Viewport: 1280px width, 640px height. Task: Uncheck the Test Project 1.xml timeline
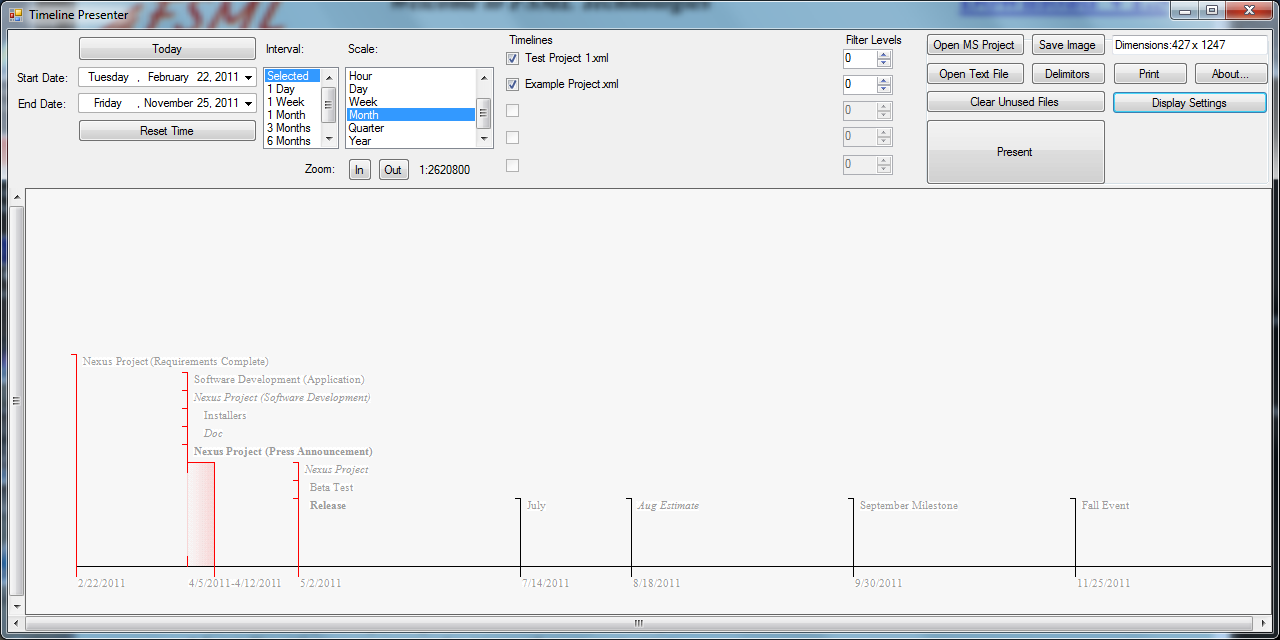click(513, 59)
